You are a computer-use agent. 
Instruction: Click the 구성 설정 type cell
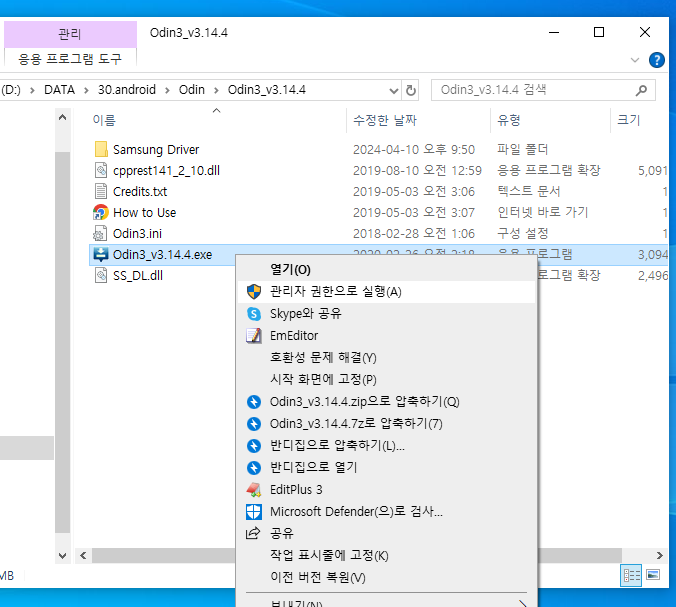(523, 233)
